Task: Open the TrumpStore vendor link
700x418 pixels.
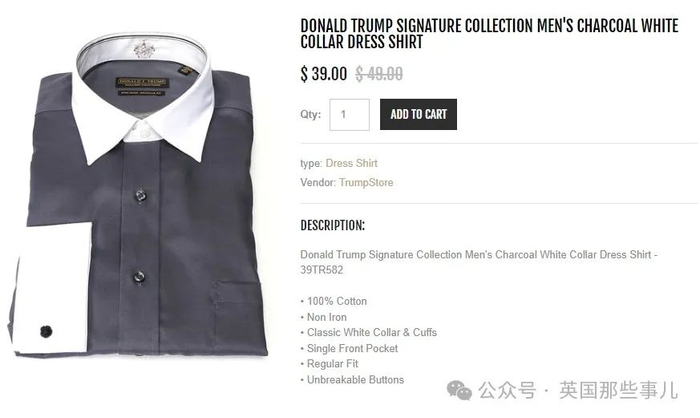Action: 366,182
